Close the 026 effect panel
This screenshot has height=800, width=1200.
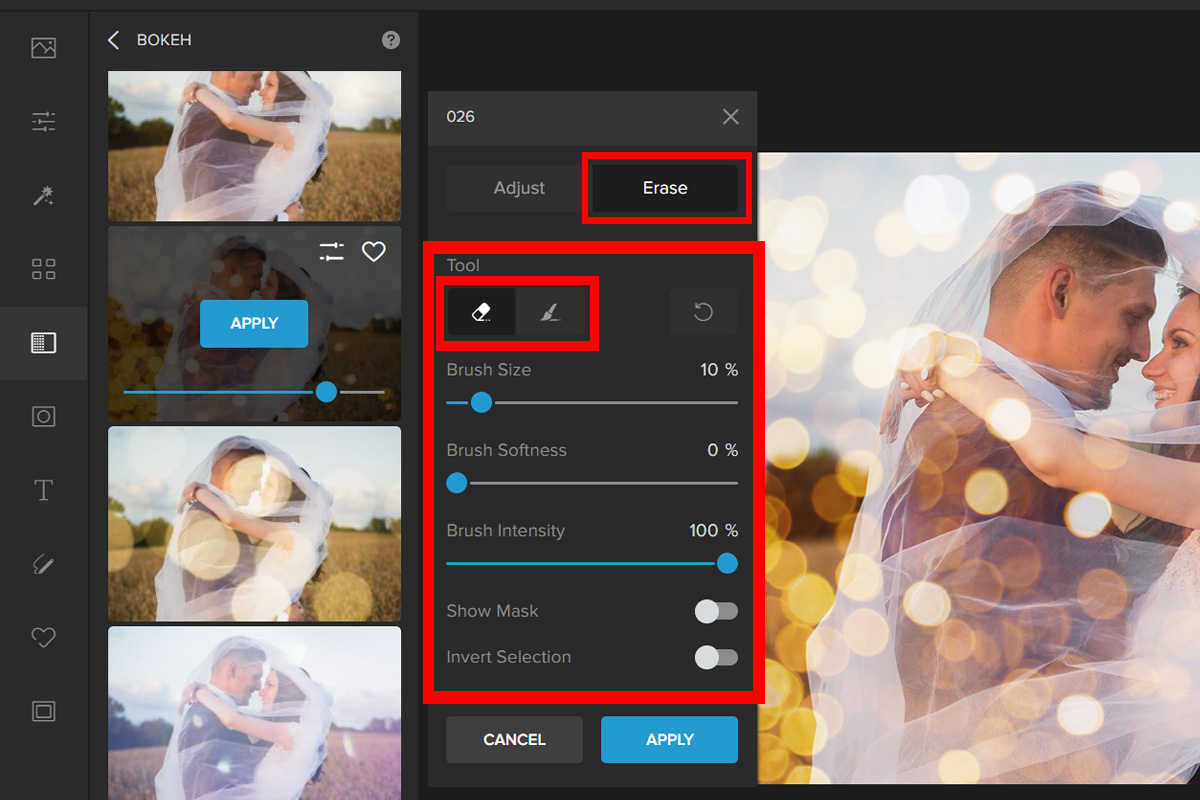pos(731,117)
